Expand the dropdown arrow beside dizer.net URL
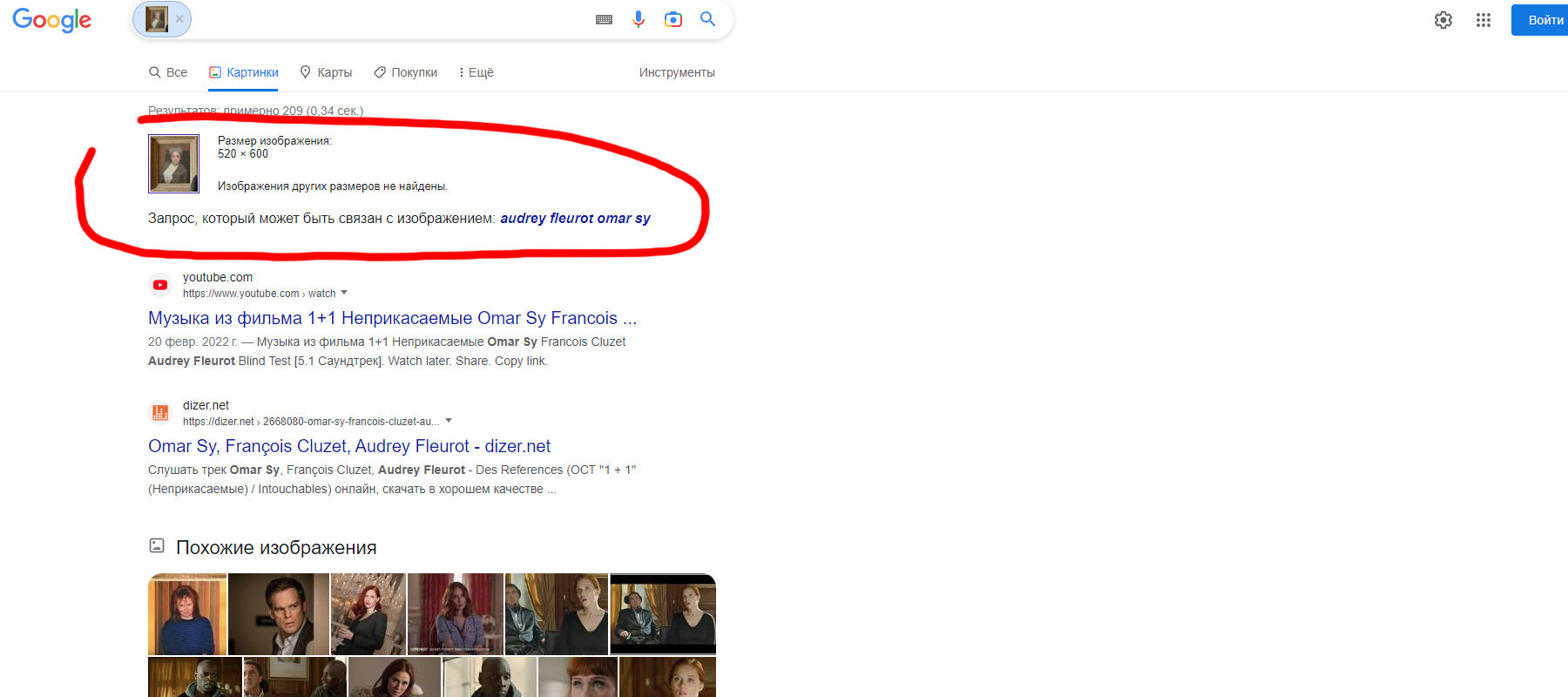 [x=449, y=421]
